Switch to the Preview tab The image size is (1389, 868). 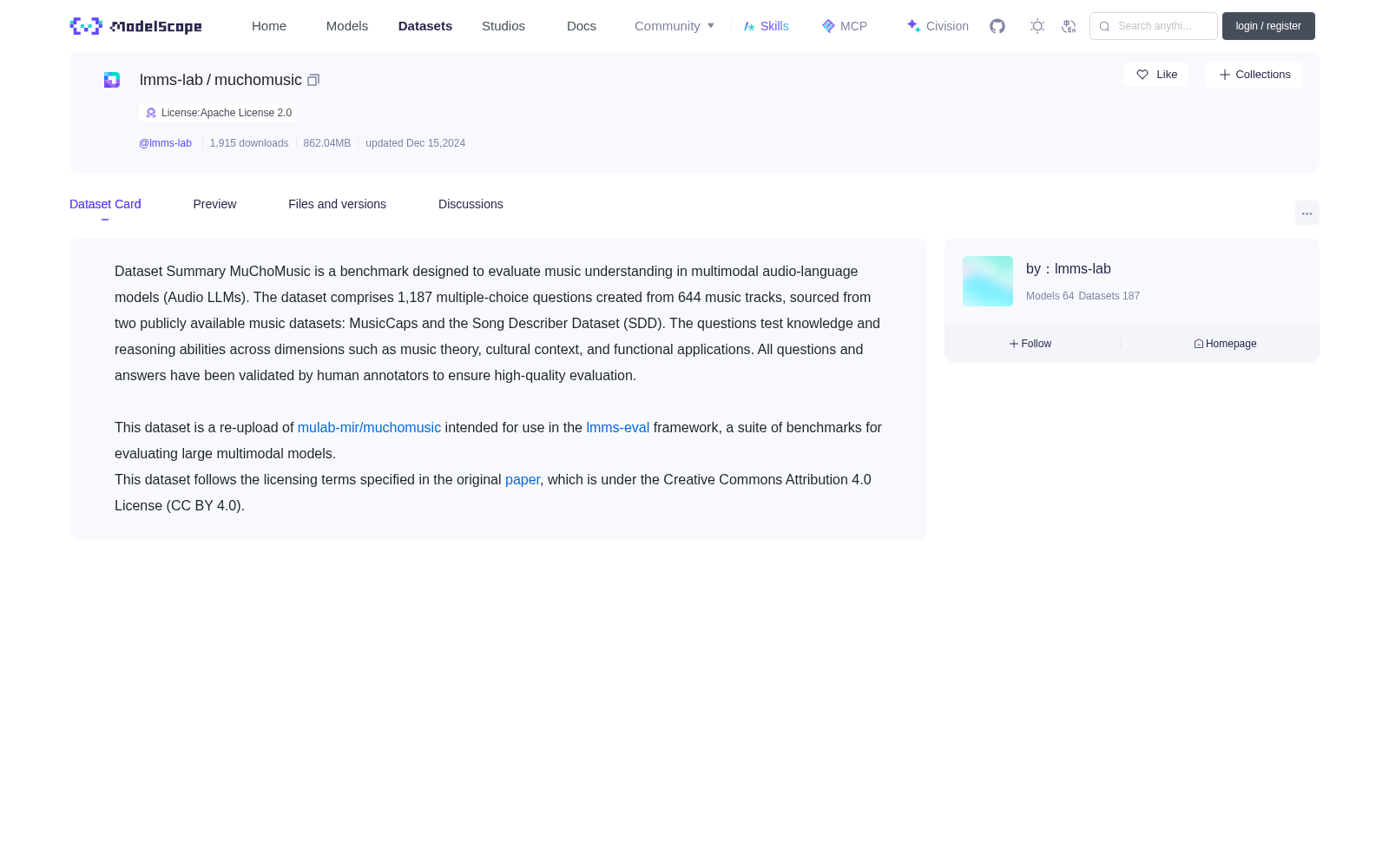214,204
